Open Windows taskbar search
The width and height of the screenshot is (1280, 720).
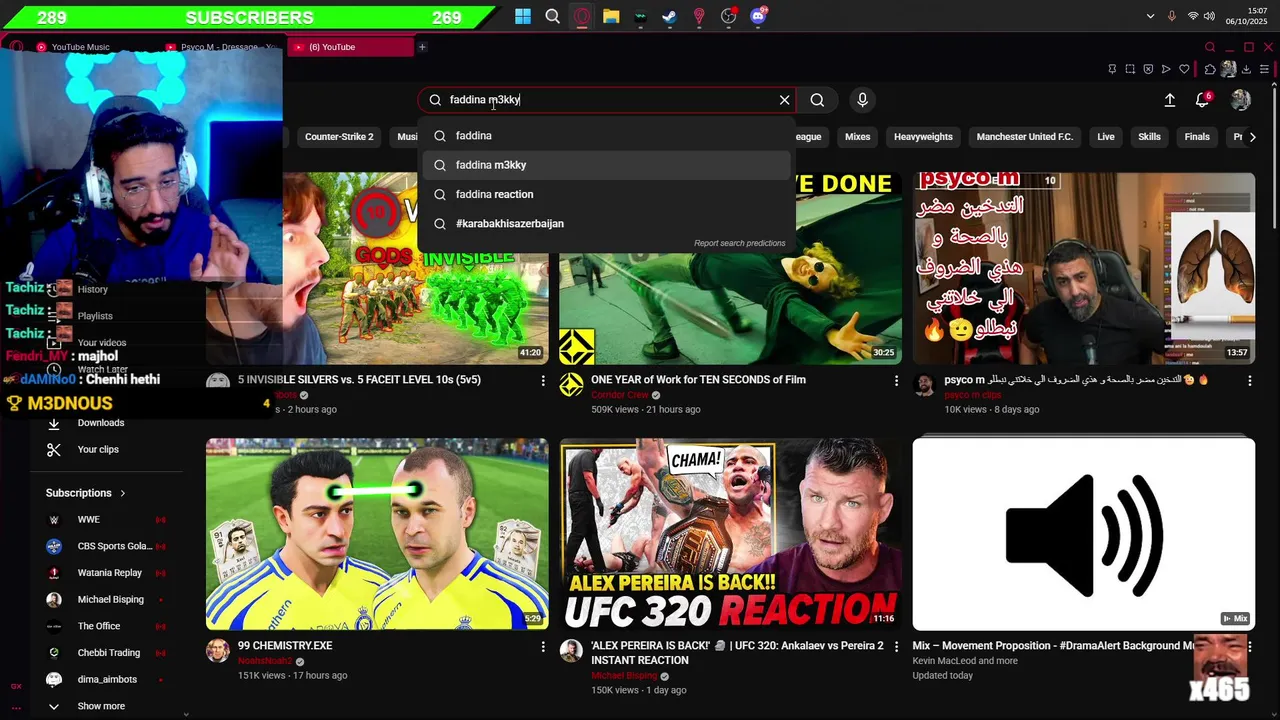[552, 16]
